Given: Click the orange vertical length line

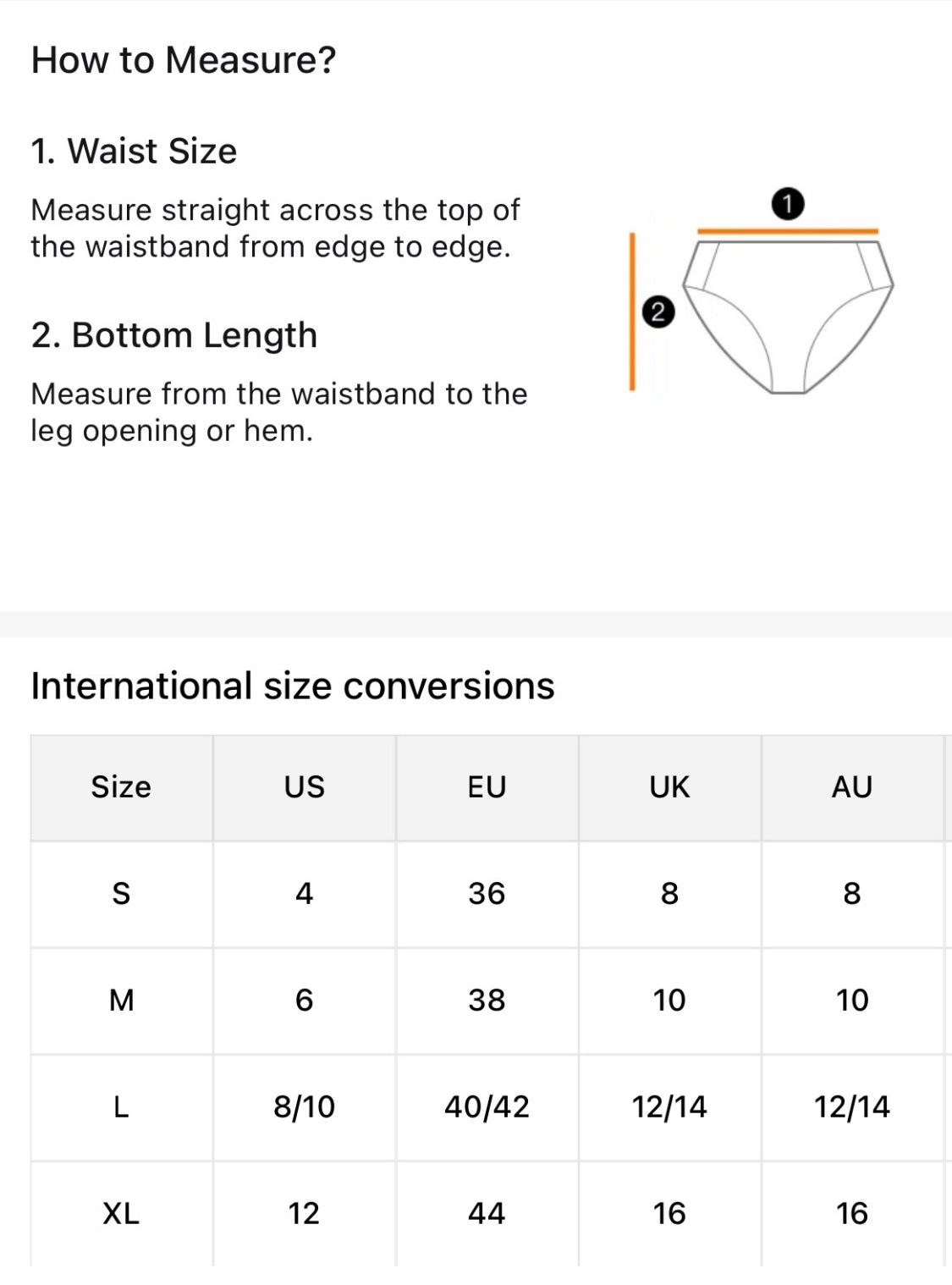Looking at the screenshot, I should tap(632, 312).
